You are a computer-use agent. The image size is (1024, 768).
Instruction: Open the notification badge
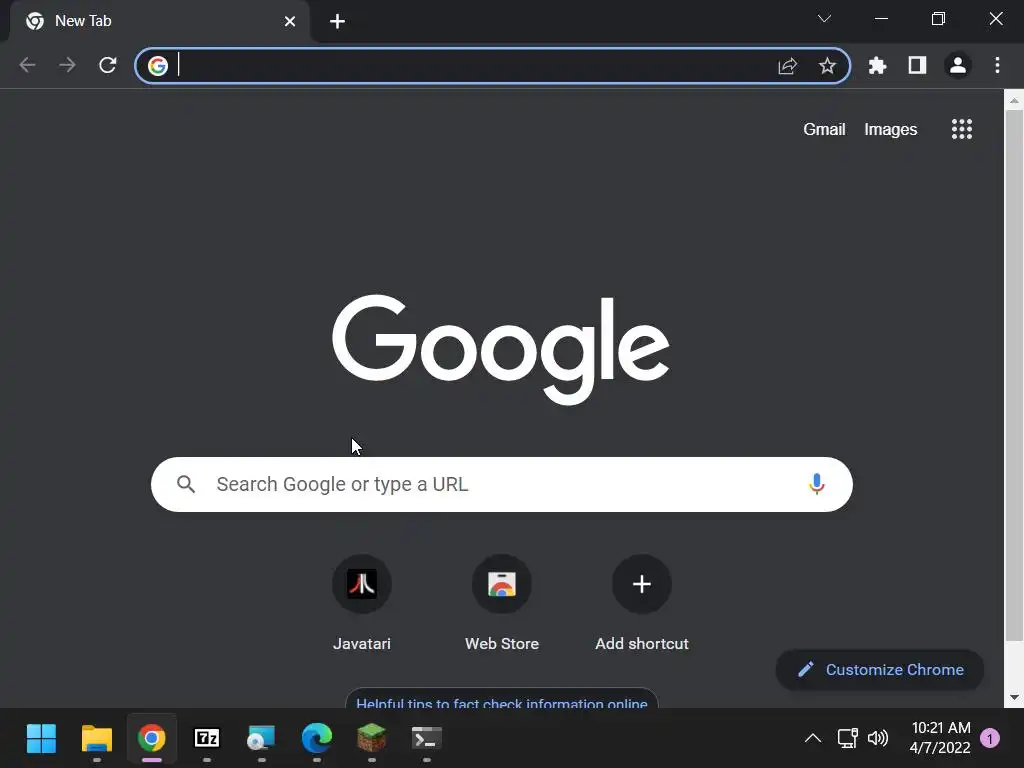point(990,739)
